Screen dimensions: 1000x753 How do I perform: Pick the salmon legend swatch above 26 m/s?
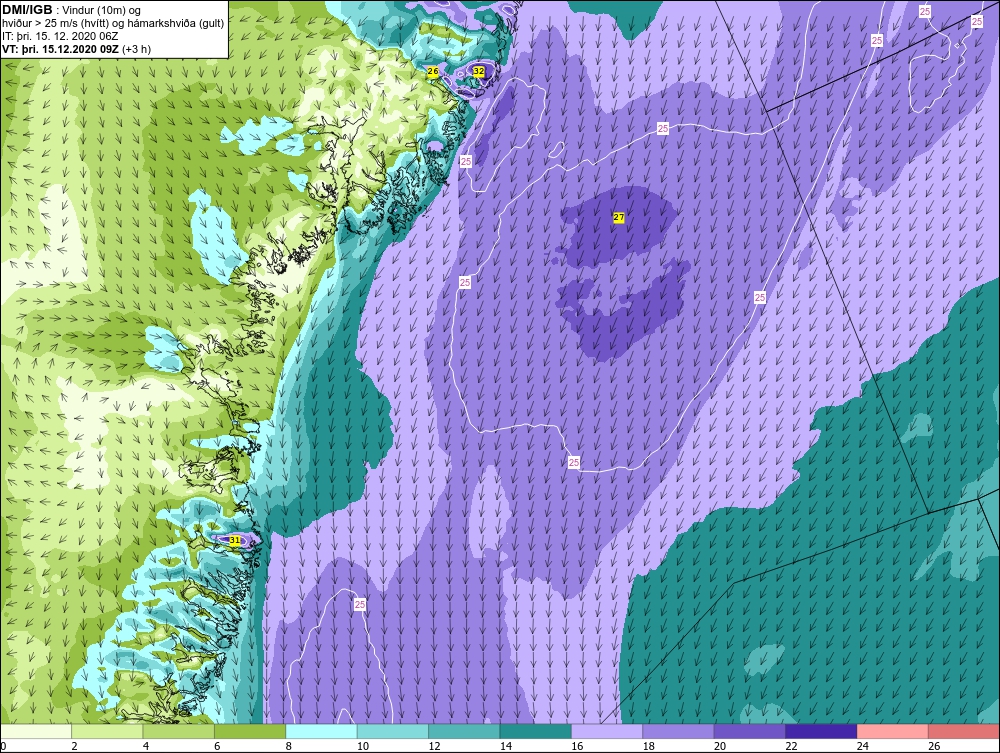tap(964, 731)
